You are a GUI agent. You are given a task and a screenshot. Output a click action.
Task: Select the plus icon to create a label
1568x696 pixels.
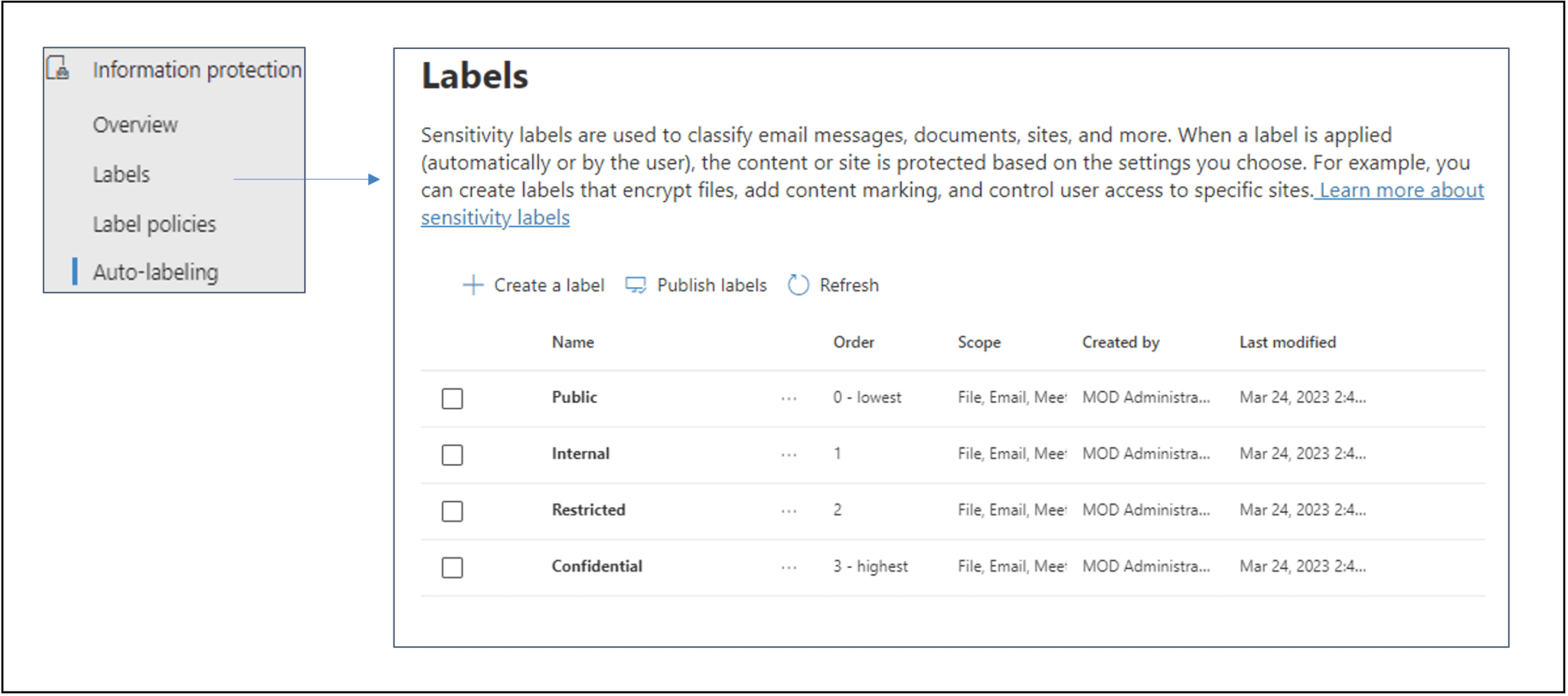click(473, 285)
